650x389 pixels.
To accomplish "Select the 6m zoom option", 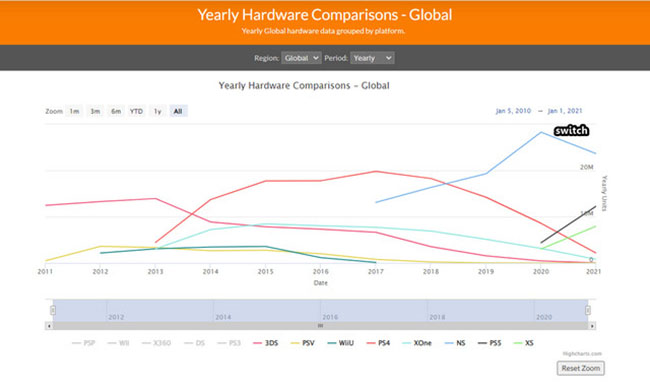I will click(116, 111).
